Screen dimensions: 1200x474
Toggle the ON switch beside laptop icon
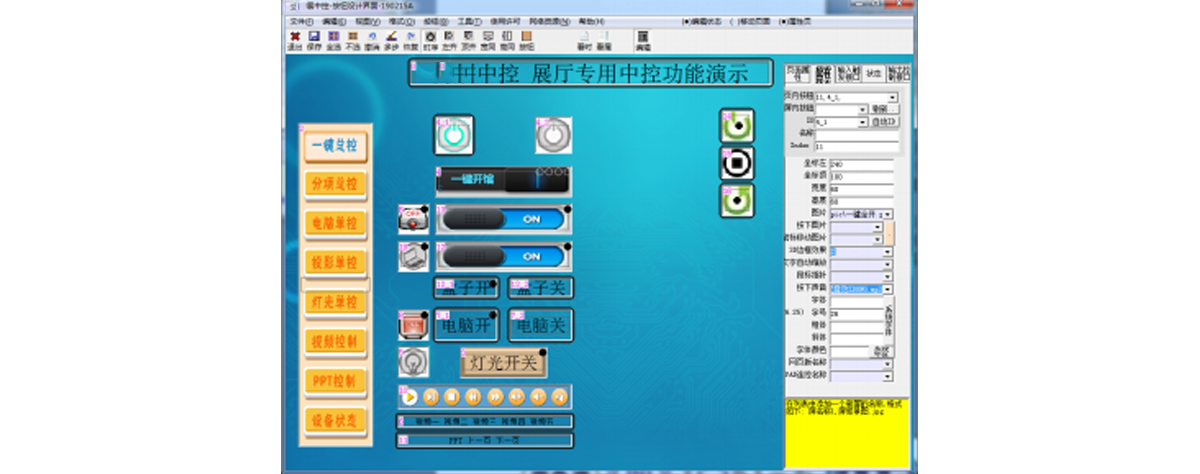pyautogui.click(x=504, y=257)
